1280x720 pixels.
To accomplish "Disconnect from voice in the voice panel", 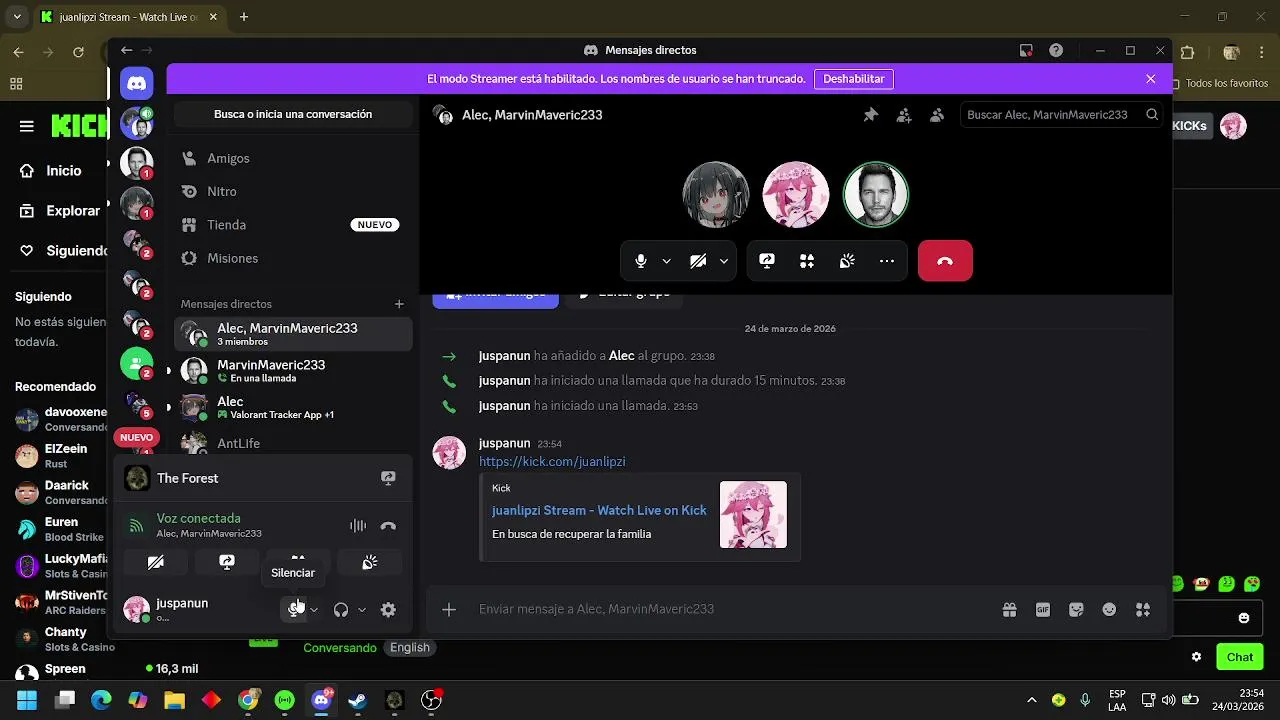I will (x=388, y=526).
